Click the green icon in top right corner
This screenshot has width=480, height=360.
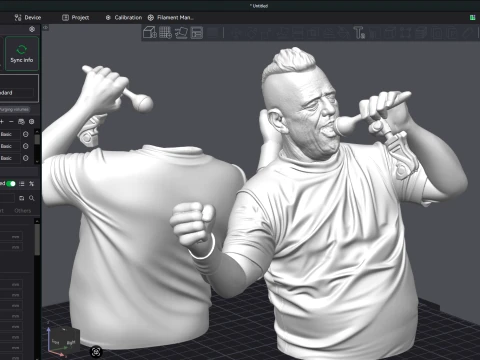472,18
